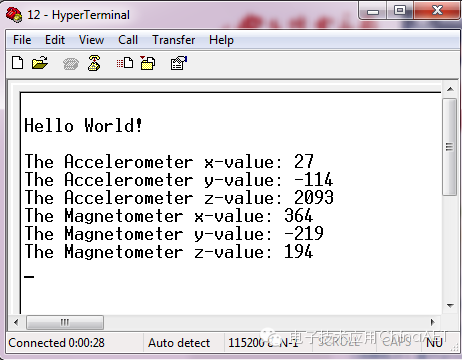Click the Call telephone toolbar icon
Viewport: 462px width, 360px height.
71,63
